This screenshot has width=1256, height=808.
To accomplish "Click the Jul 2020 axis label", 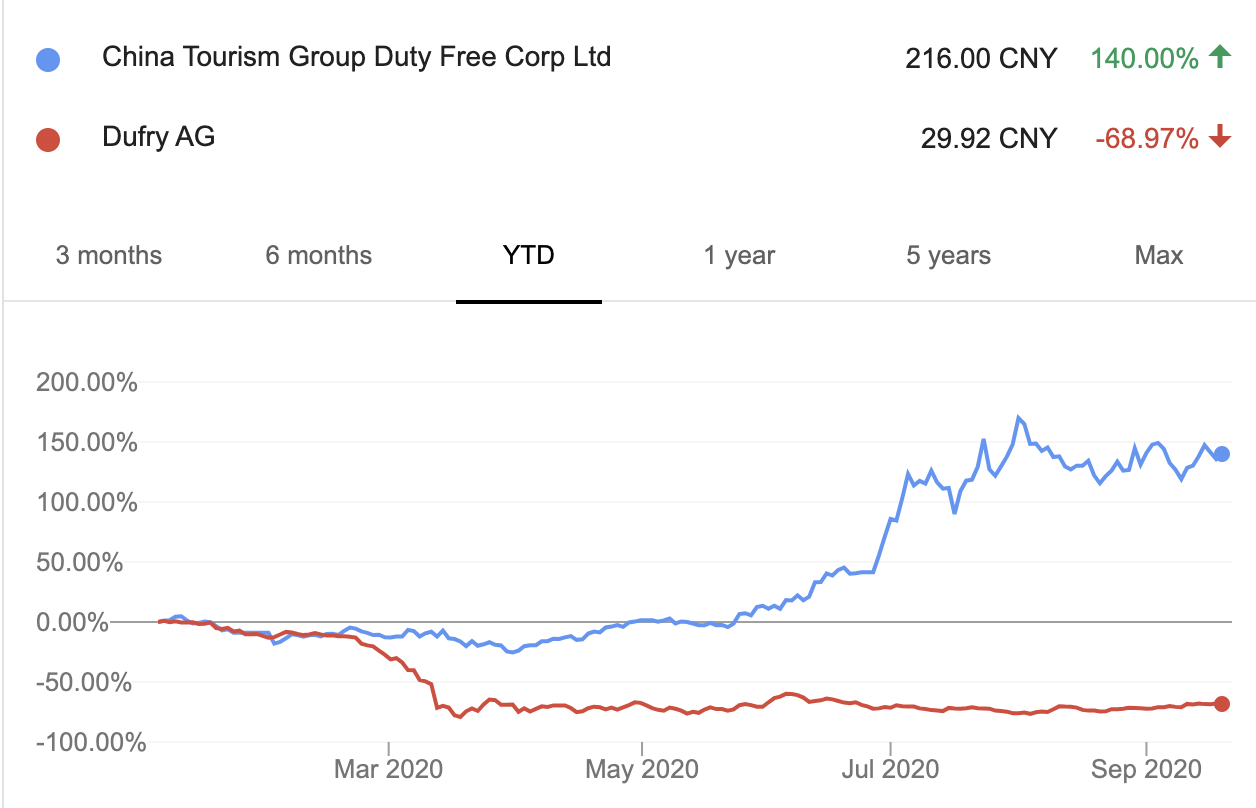I will coord(890,770).
